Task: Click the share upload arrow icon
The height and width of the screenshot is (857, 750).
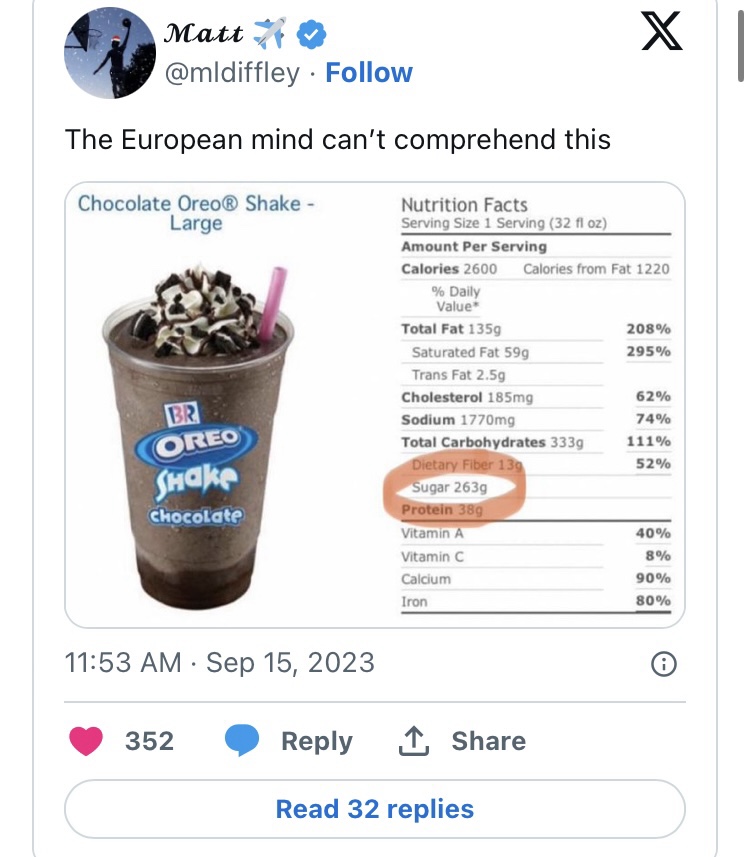Action: coord(413,741)
